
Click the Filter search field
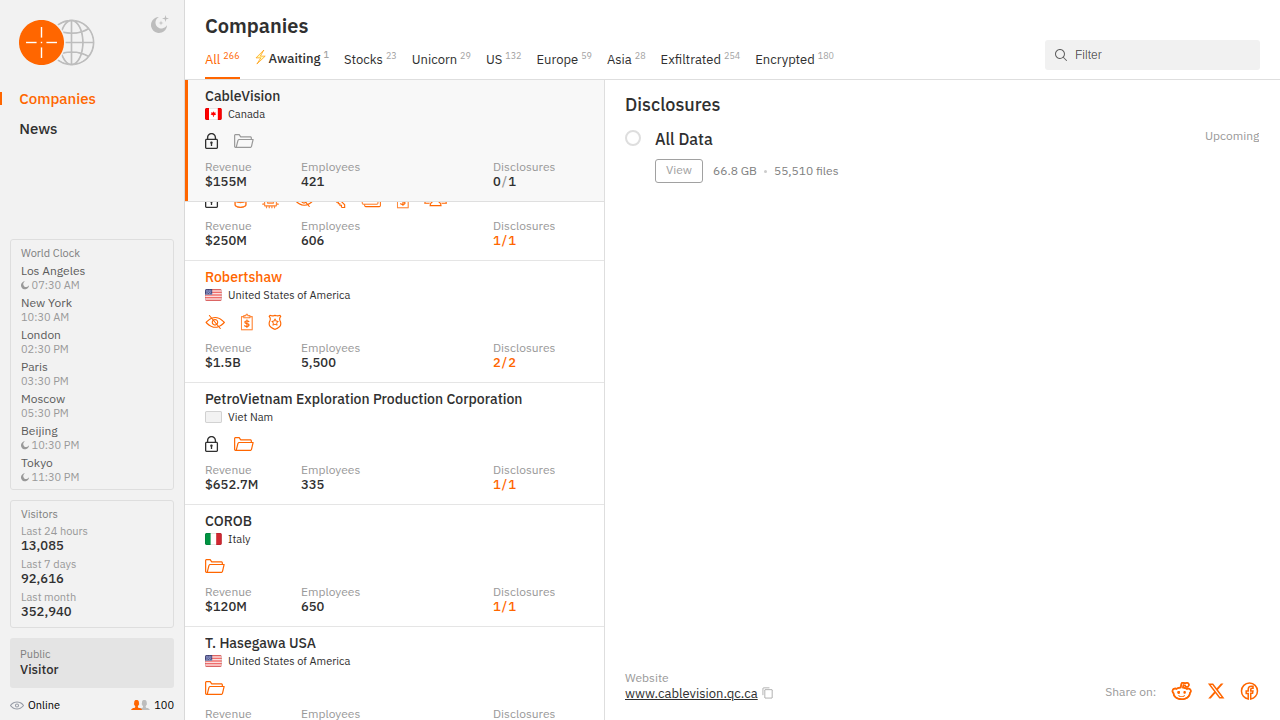[x=1160, y=55]
